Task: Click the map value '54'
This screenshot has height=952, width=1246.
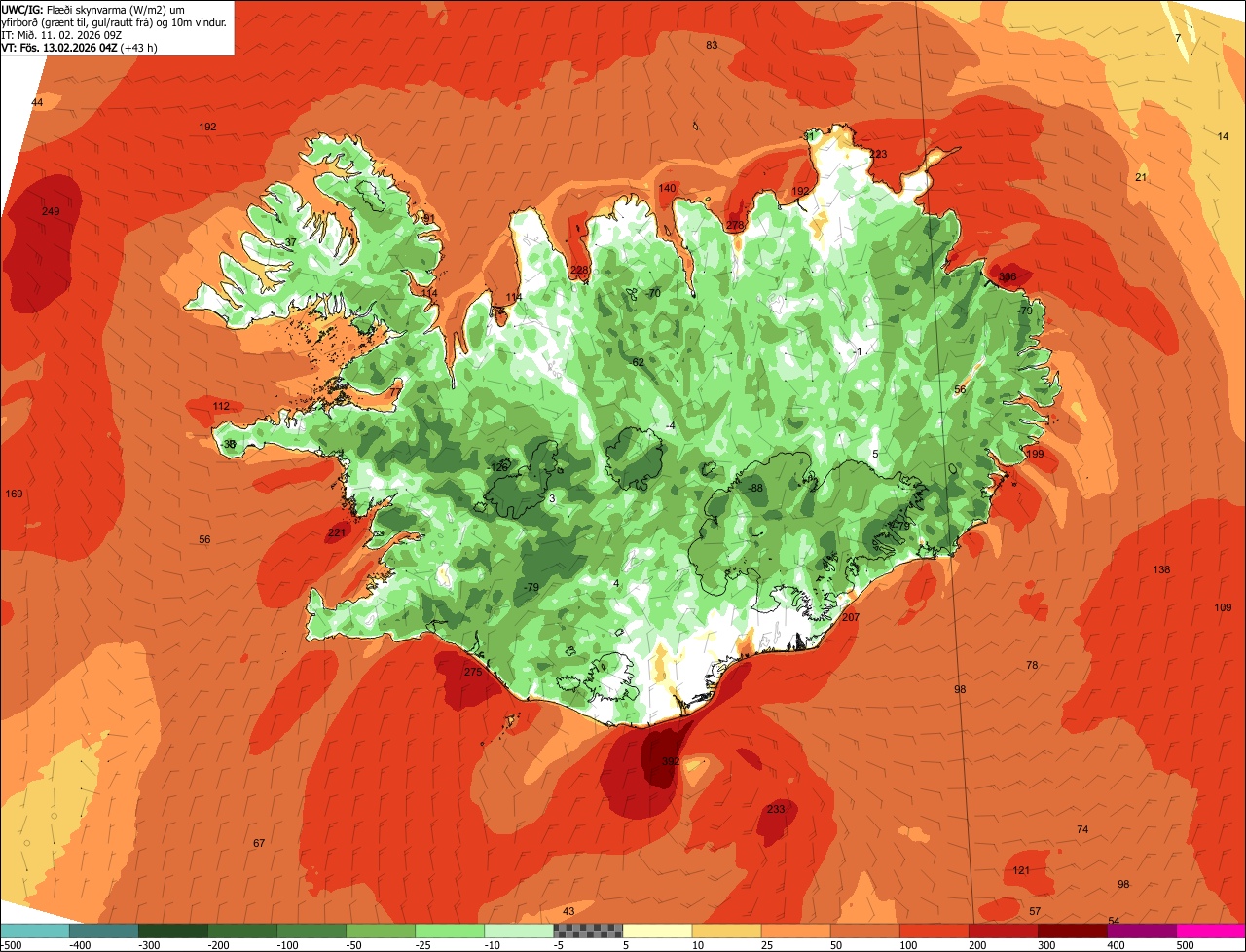Action: tap(1114, 921)
